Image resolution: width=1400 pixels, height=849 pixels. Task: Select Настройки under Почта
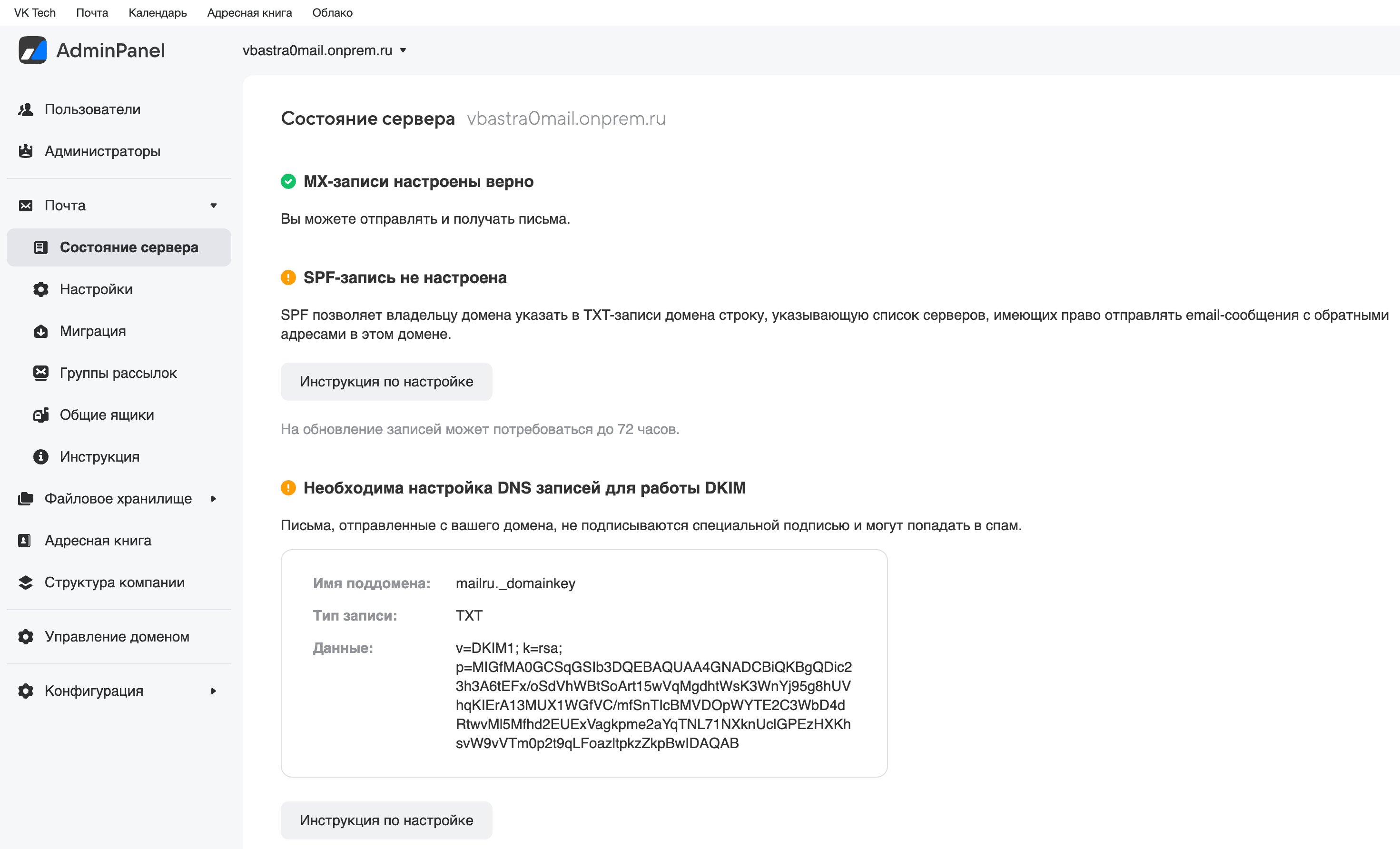click(96, 289)
